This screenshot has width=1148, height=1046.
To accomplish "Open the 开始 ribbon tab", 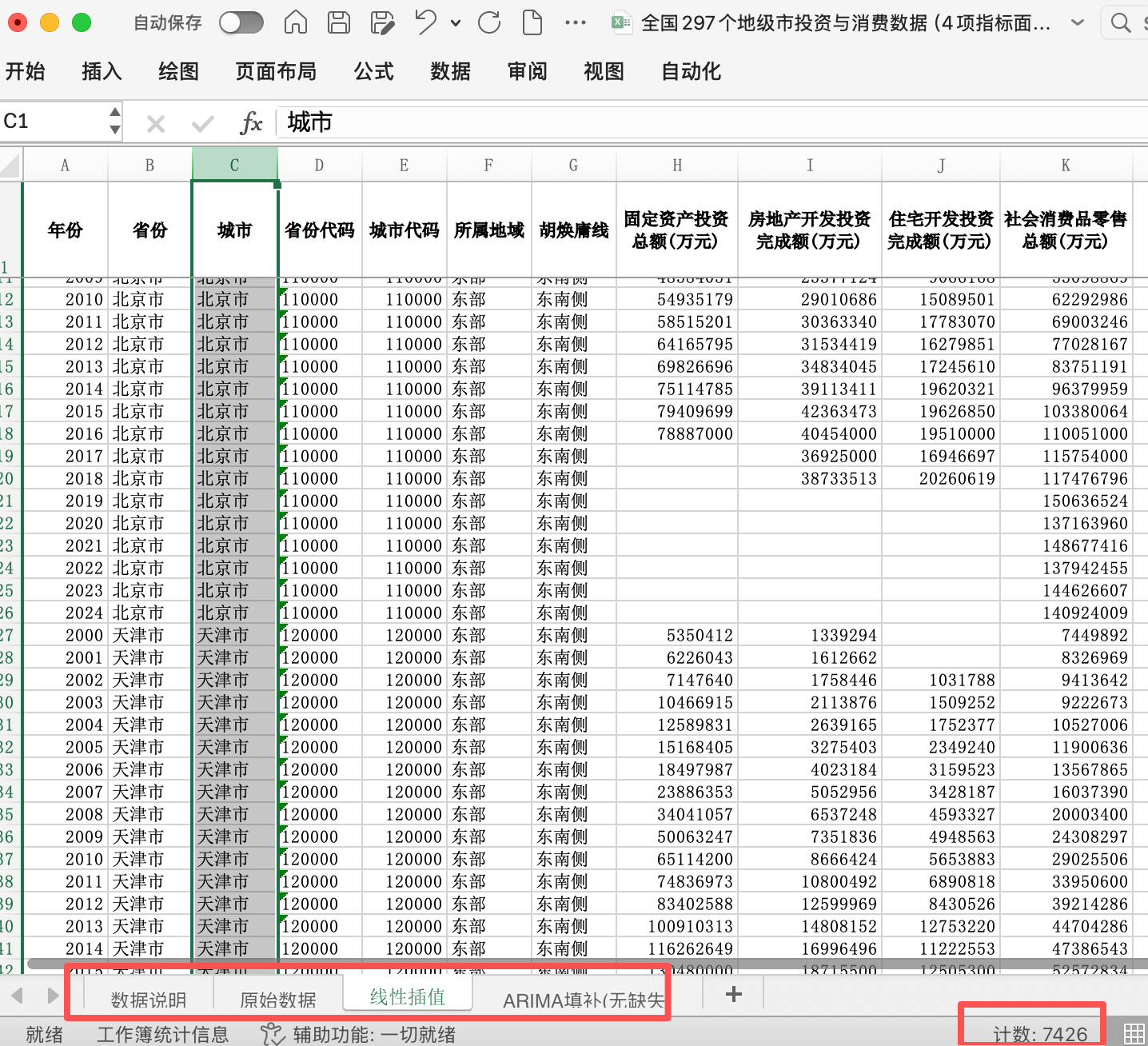I will click(x=25, y=71).
